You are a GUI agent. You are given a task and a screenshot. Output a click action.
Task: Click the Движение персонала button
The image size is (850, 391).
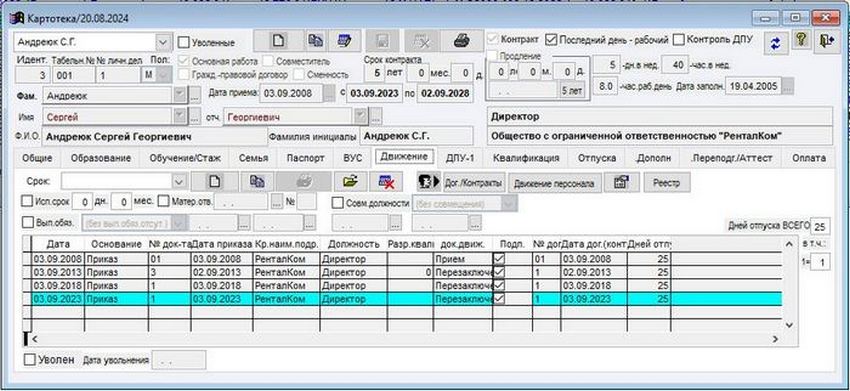555,183
